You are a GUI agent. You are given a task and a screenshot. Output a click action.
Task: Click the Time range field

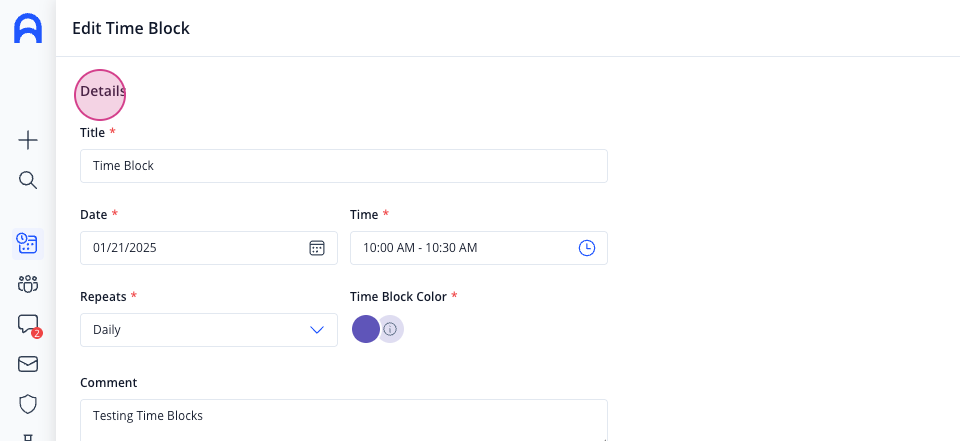(x=479, y=247)
